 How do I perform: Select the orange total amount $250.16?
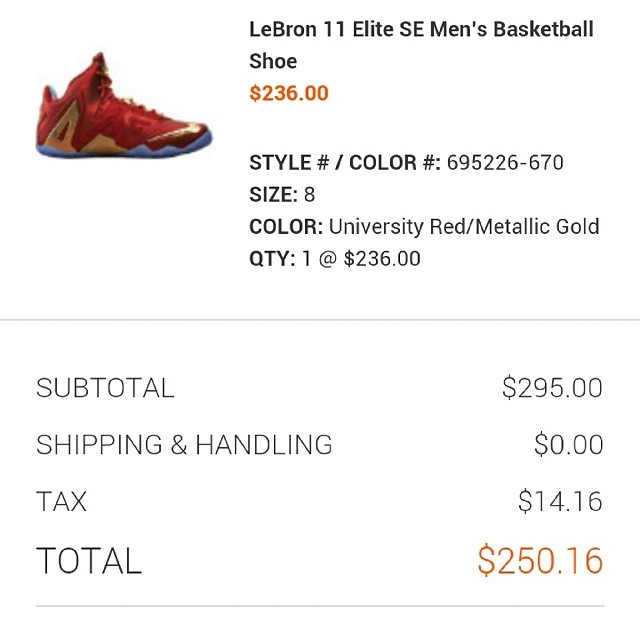tap(540, 560)
